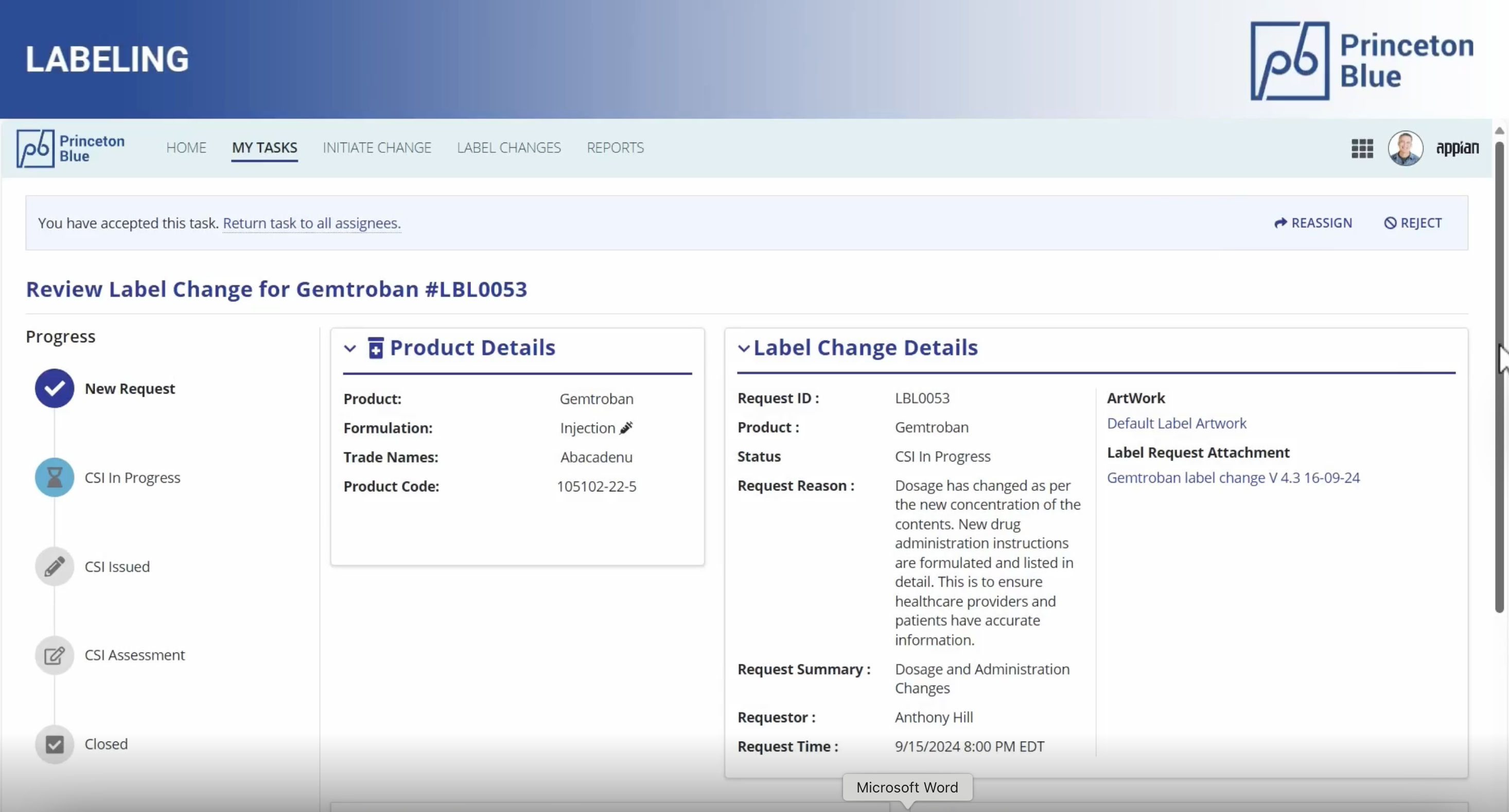Viewport: 1509px width, 812px height.
Task: Click the Appian logo in the header
Action: click(1457, 148)
